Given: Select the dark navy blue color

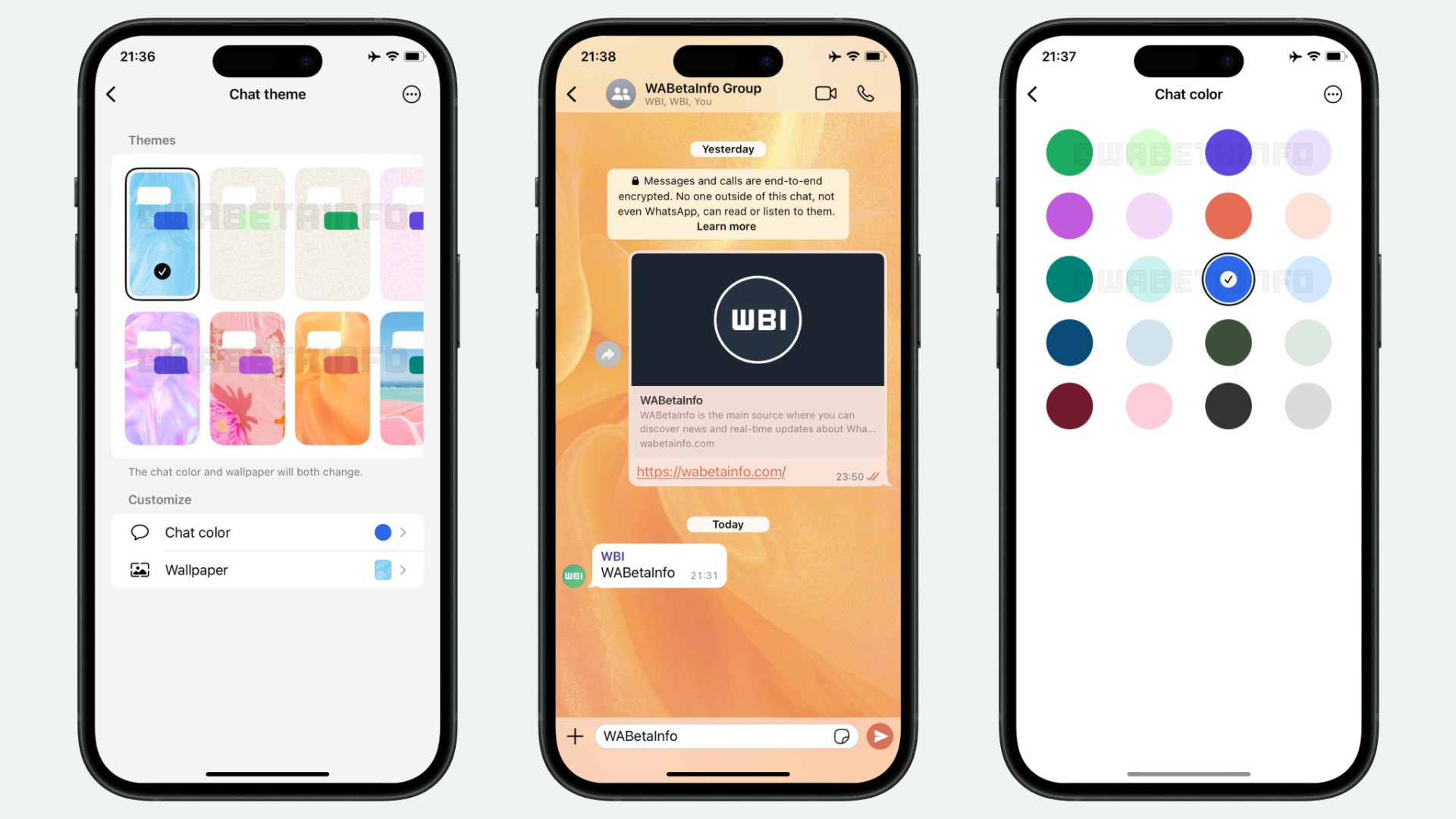Looking at the screenshot, I should [1067, 342].
